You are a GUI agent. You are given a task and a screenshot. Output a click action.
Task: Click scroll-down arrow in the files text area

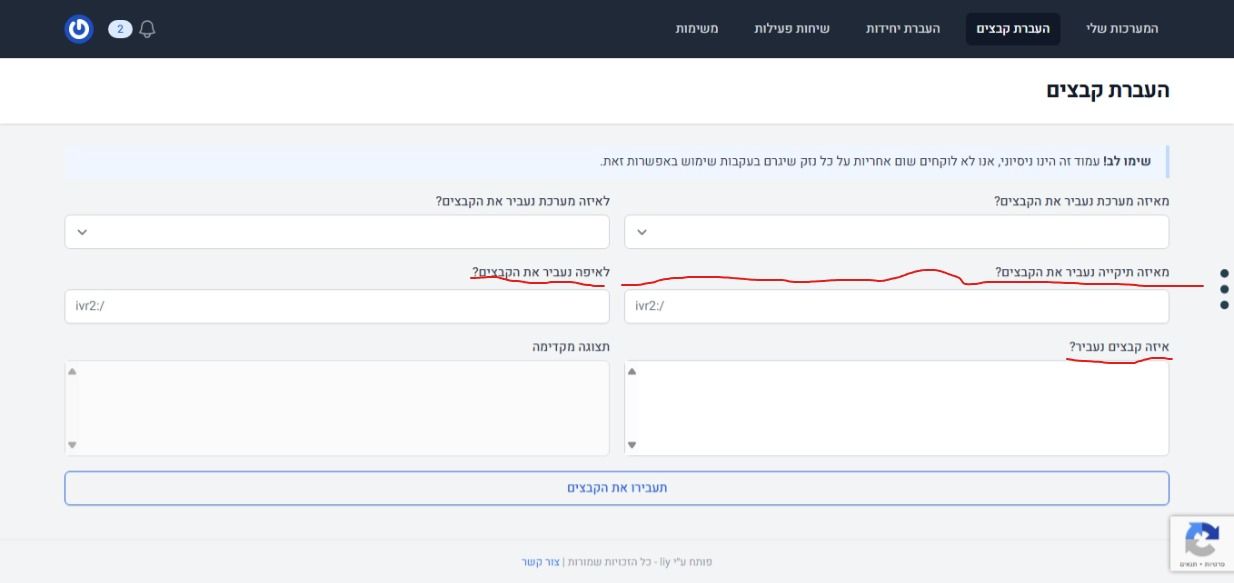pyautogui.click(x=631, y=445)
